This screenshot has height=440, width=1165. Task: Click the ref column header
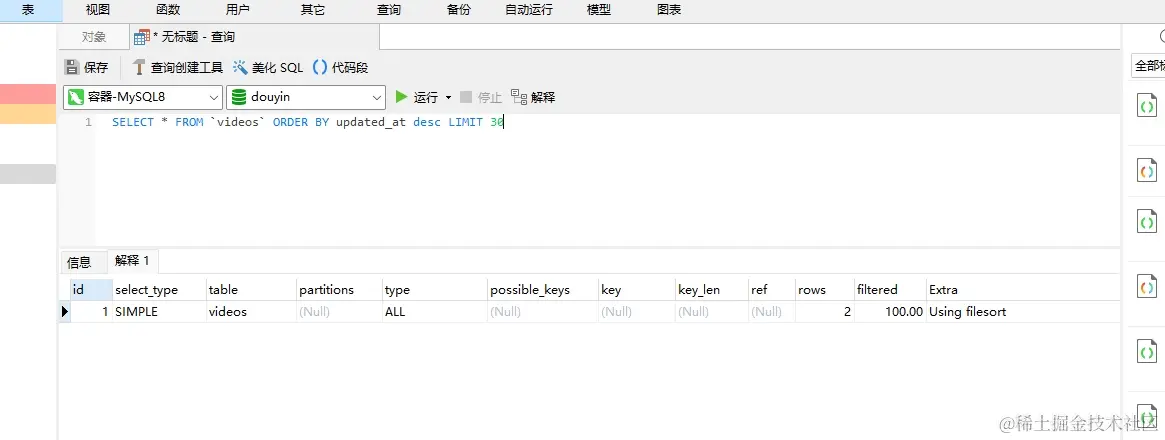(x=772, y=290)
